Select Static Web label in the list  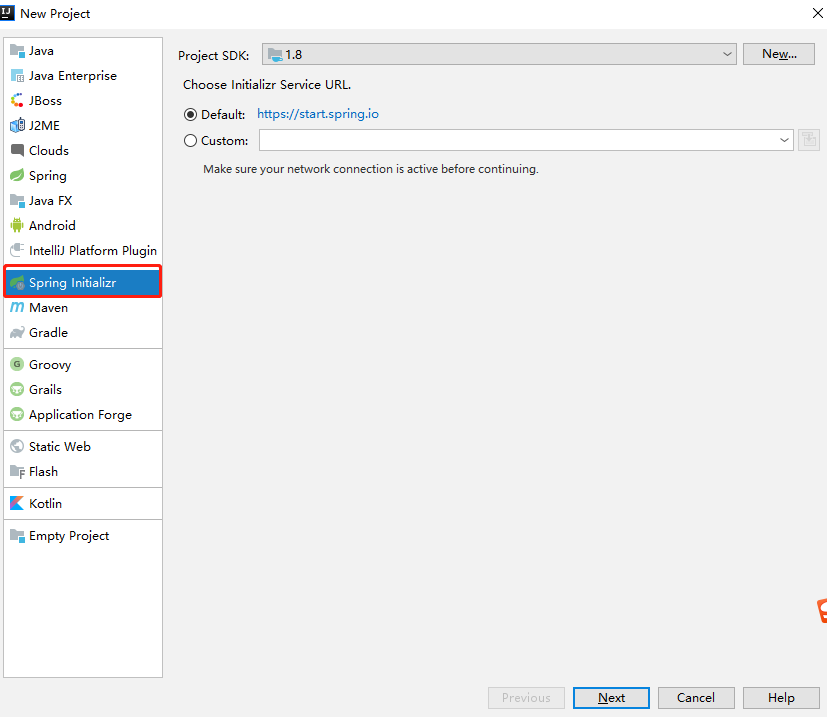click(x=60, y=446)
